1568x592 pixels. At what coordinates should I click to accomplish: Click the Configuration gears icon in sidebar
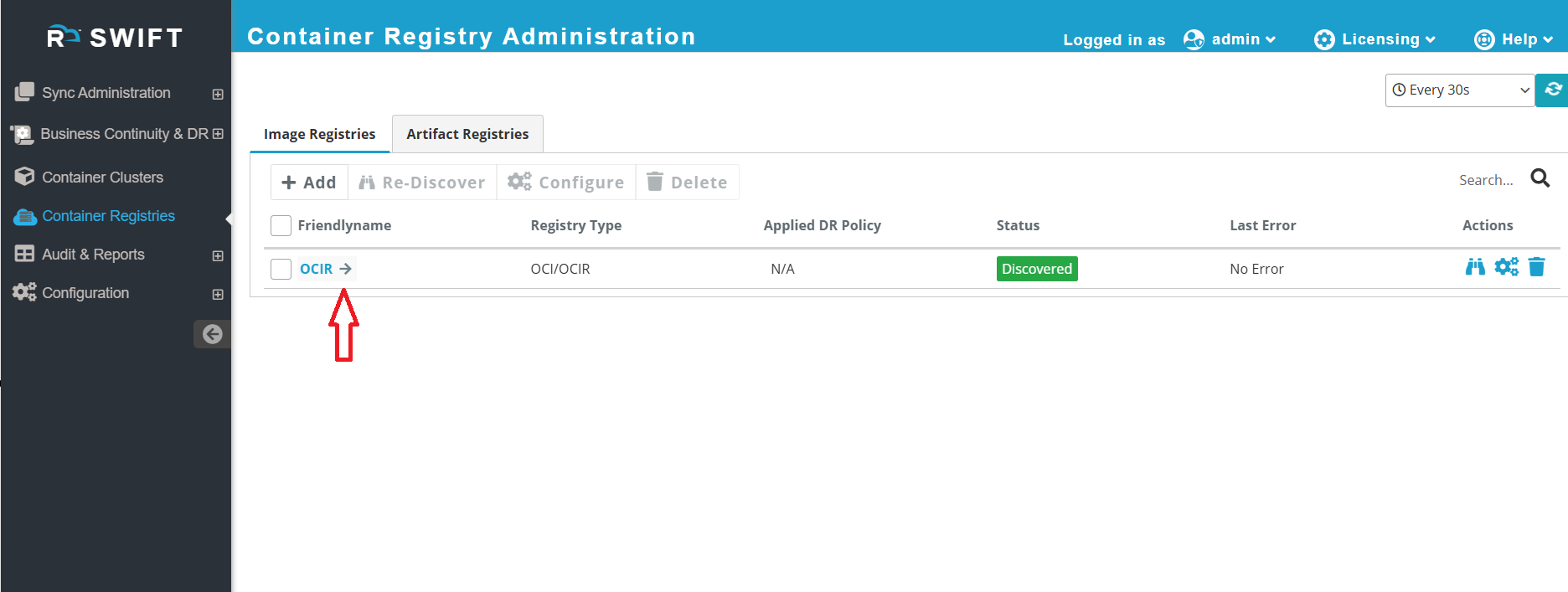click(24, 292)
